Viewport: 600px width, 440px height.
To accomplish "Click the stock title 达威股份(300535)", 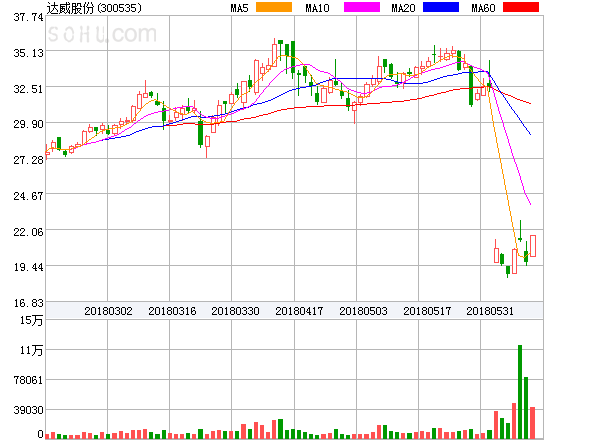I will [x=94, y=8].
